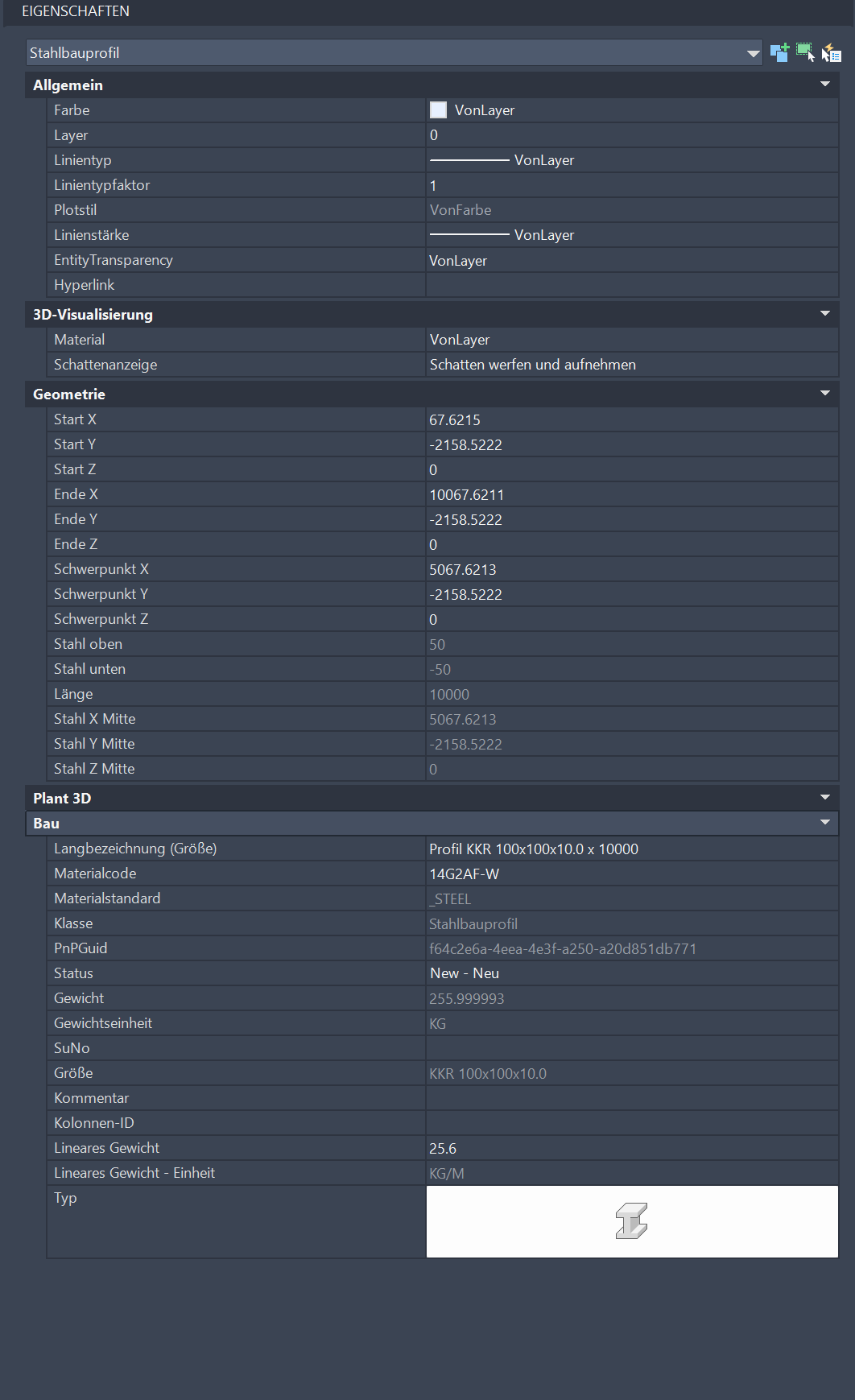
Task: Click the Status field New - Neu
Action: (465, 973)
